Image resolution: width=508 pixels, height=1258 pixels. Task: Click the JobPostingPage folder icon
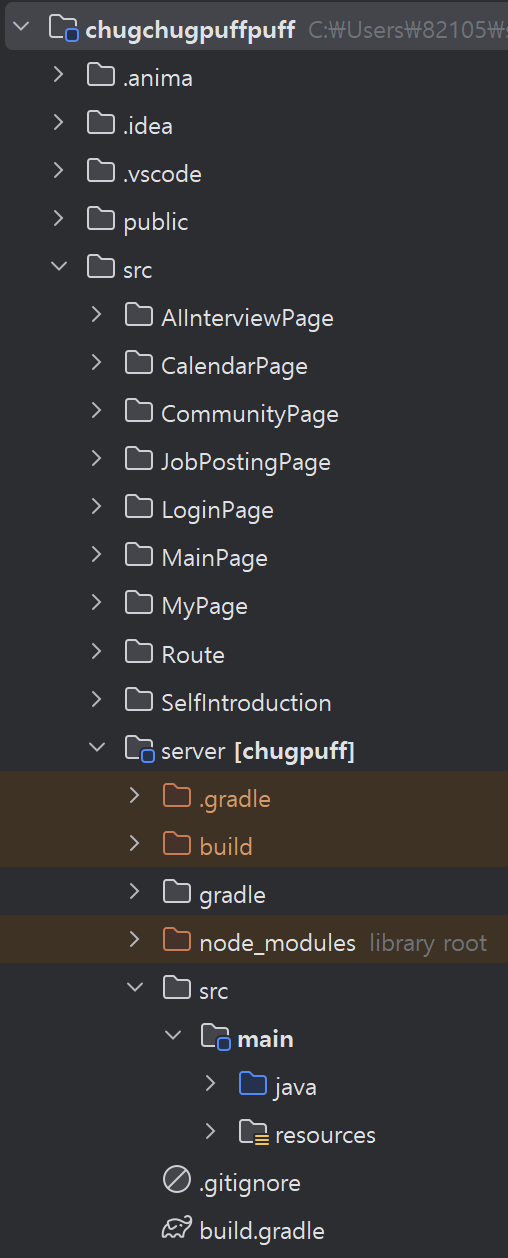139,460
